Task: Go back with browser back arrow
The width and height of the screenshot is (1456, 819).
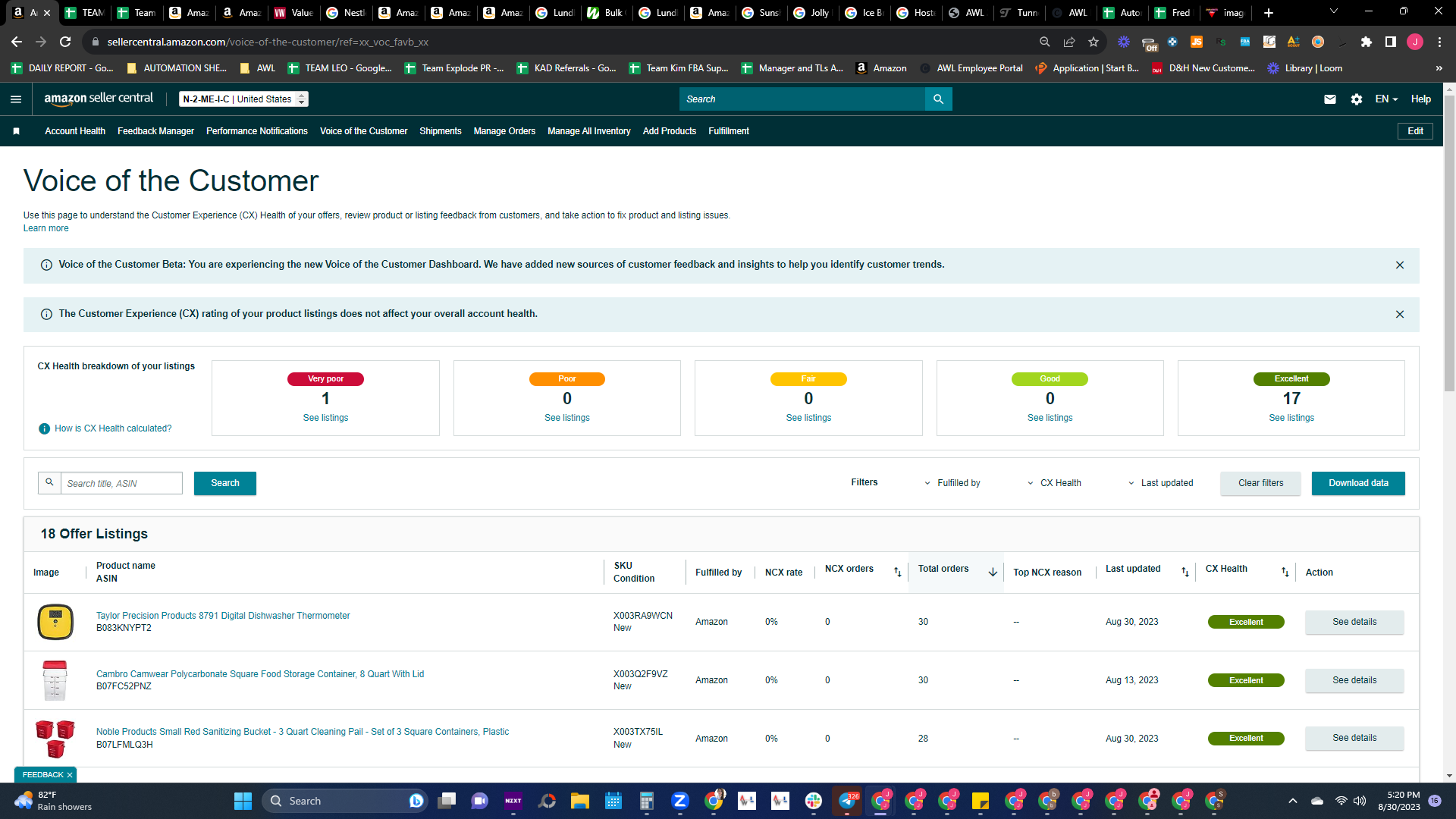Action: pyautogui.click(x=17, y=42)
